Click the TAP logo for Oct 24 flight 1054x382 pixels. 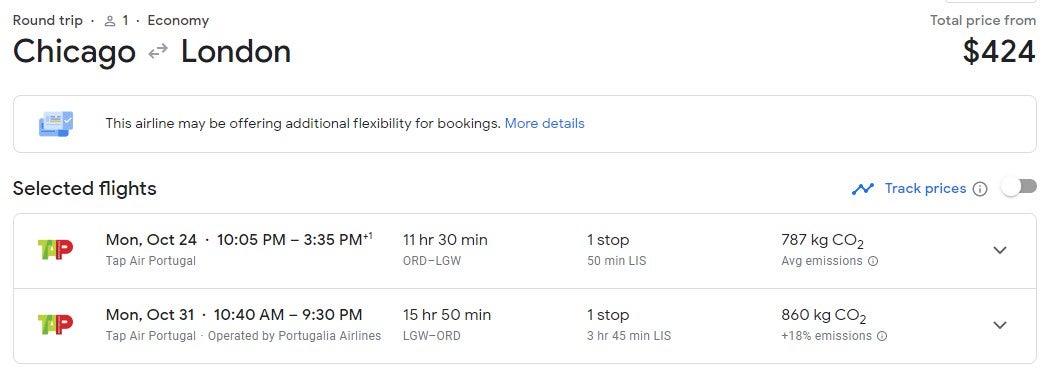55,250
